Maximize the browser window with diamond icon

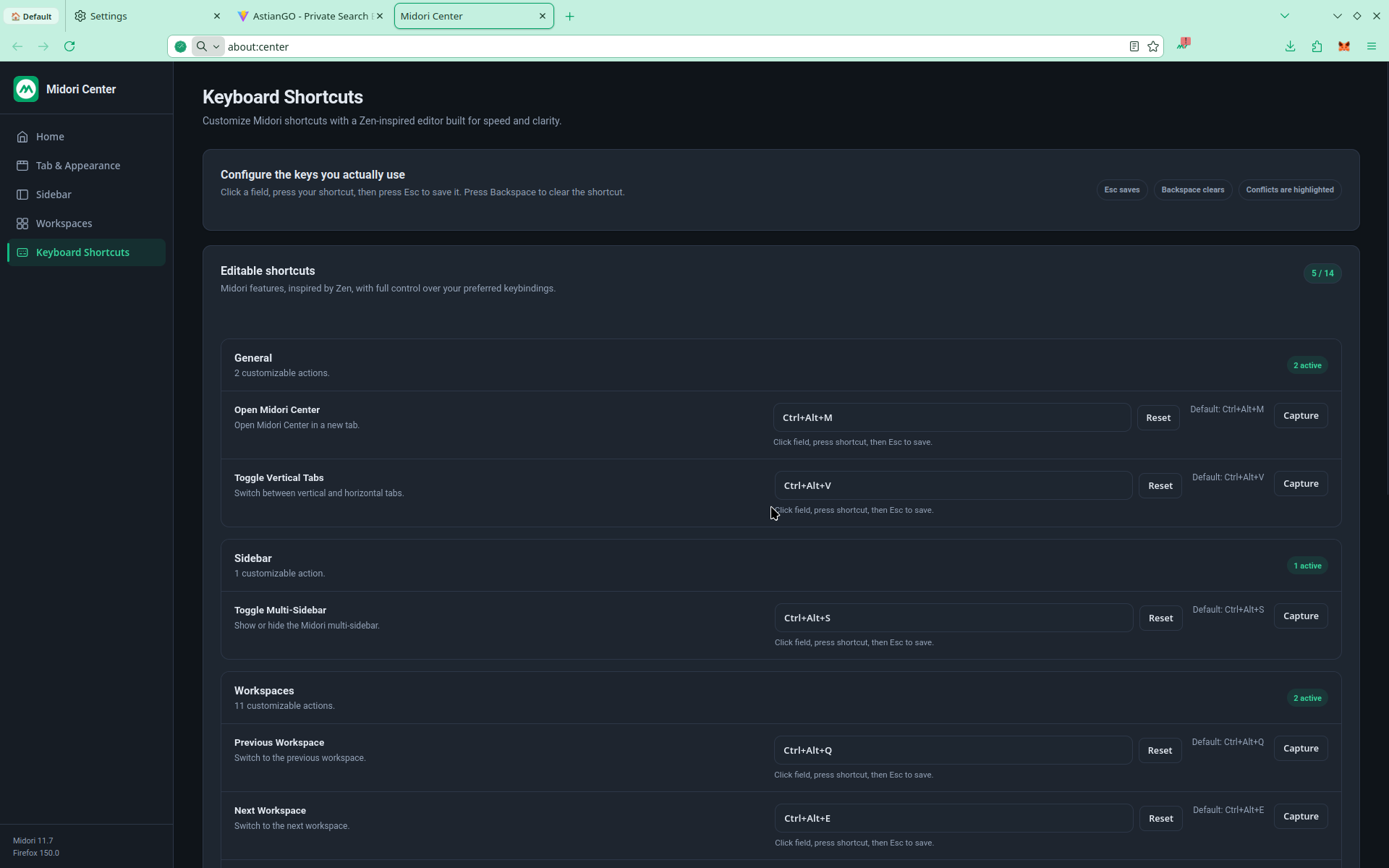[x=1356, y=16]
